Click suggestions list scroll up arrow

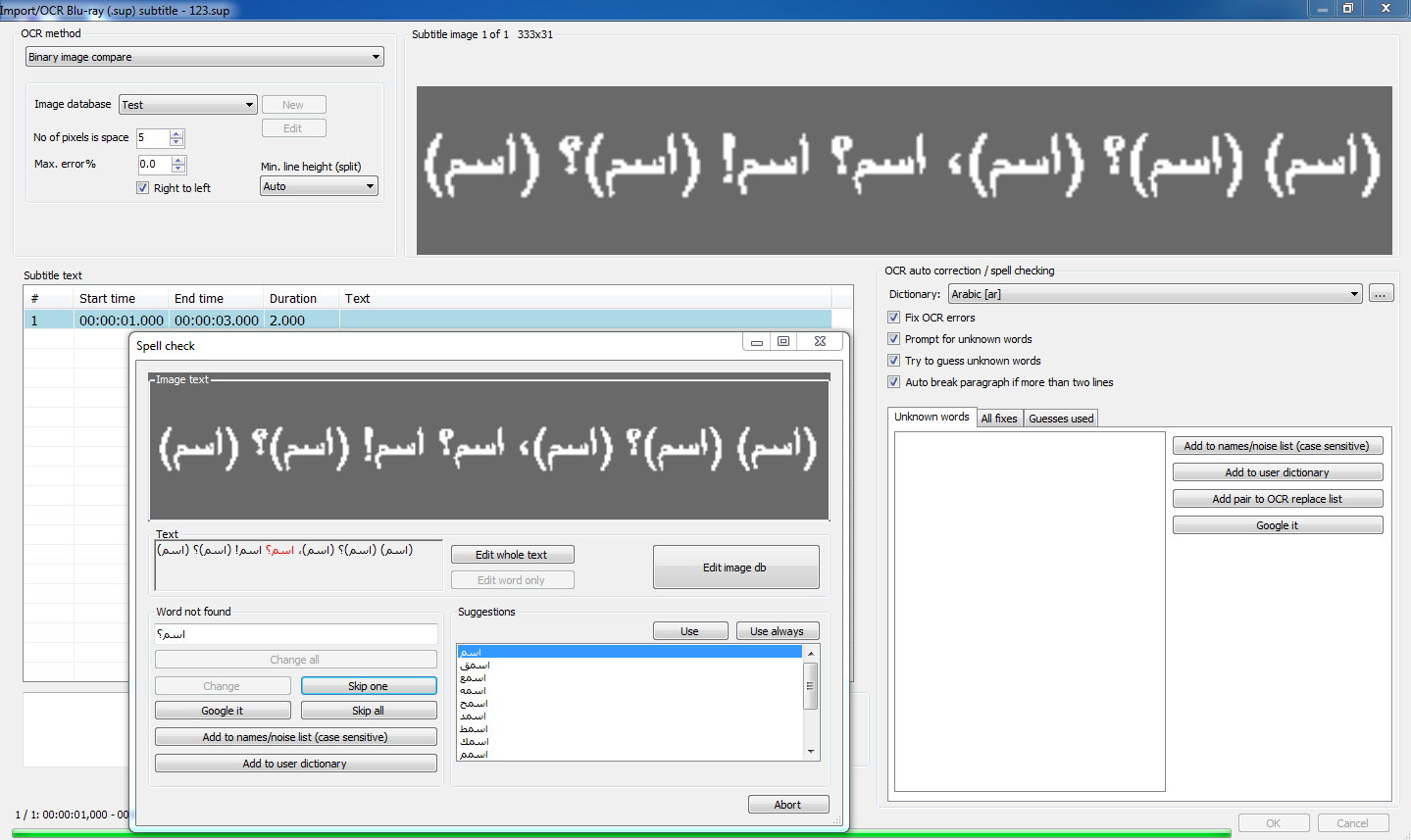[811, 653]
